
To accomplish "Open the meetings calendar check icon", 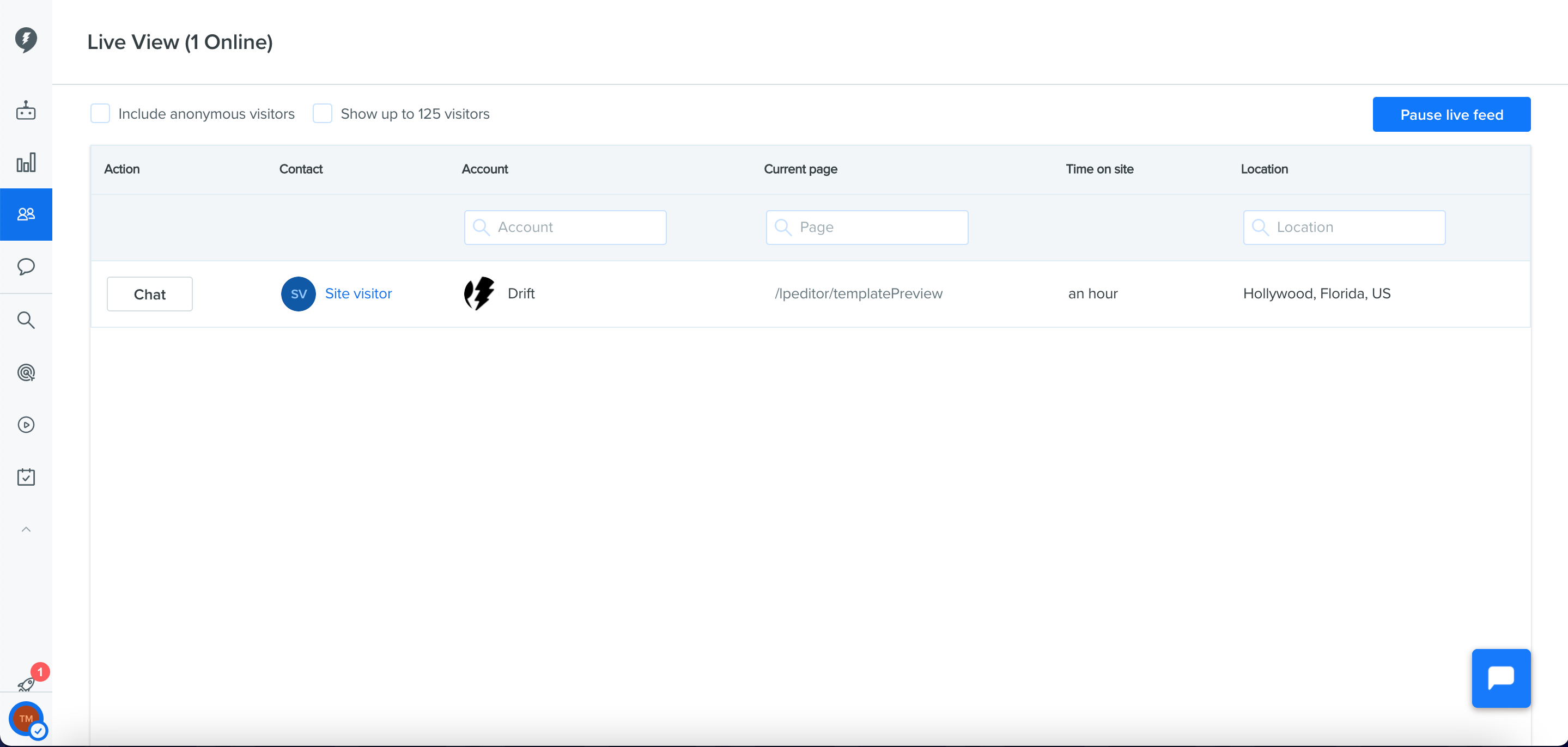I will click(x=26, y=477).
